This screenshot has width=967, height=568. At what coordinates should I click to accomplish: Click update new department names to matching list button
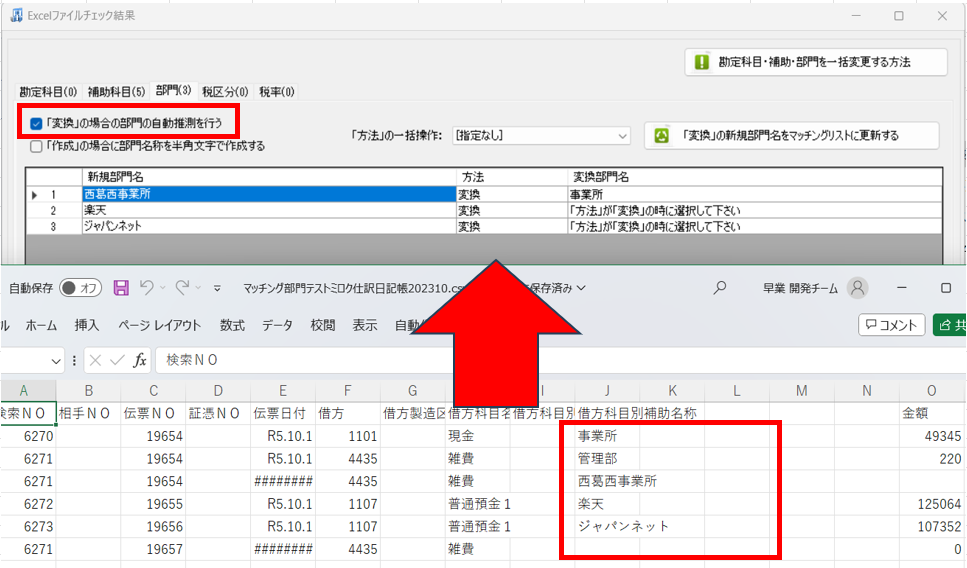tap(792, 136)
